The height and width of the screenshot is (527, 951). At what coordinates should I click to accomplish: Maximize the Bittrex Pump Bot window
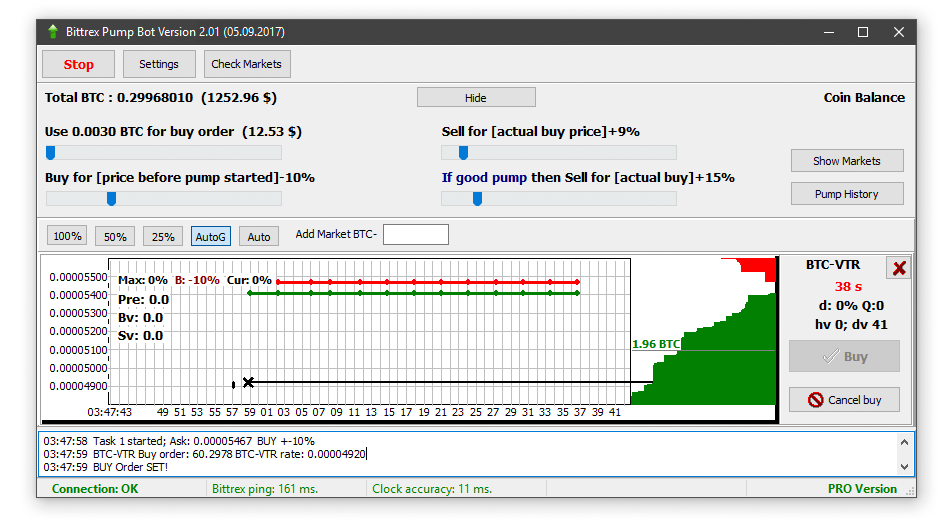click(862, 32)
